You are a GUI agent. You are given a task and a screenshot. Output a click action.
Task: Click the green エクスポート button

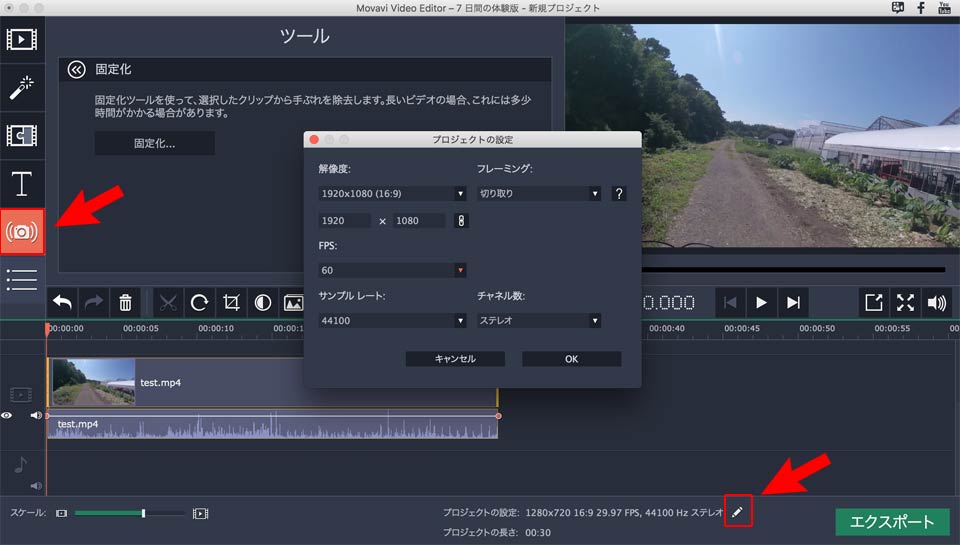pos(891,522)
